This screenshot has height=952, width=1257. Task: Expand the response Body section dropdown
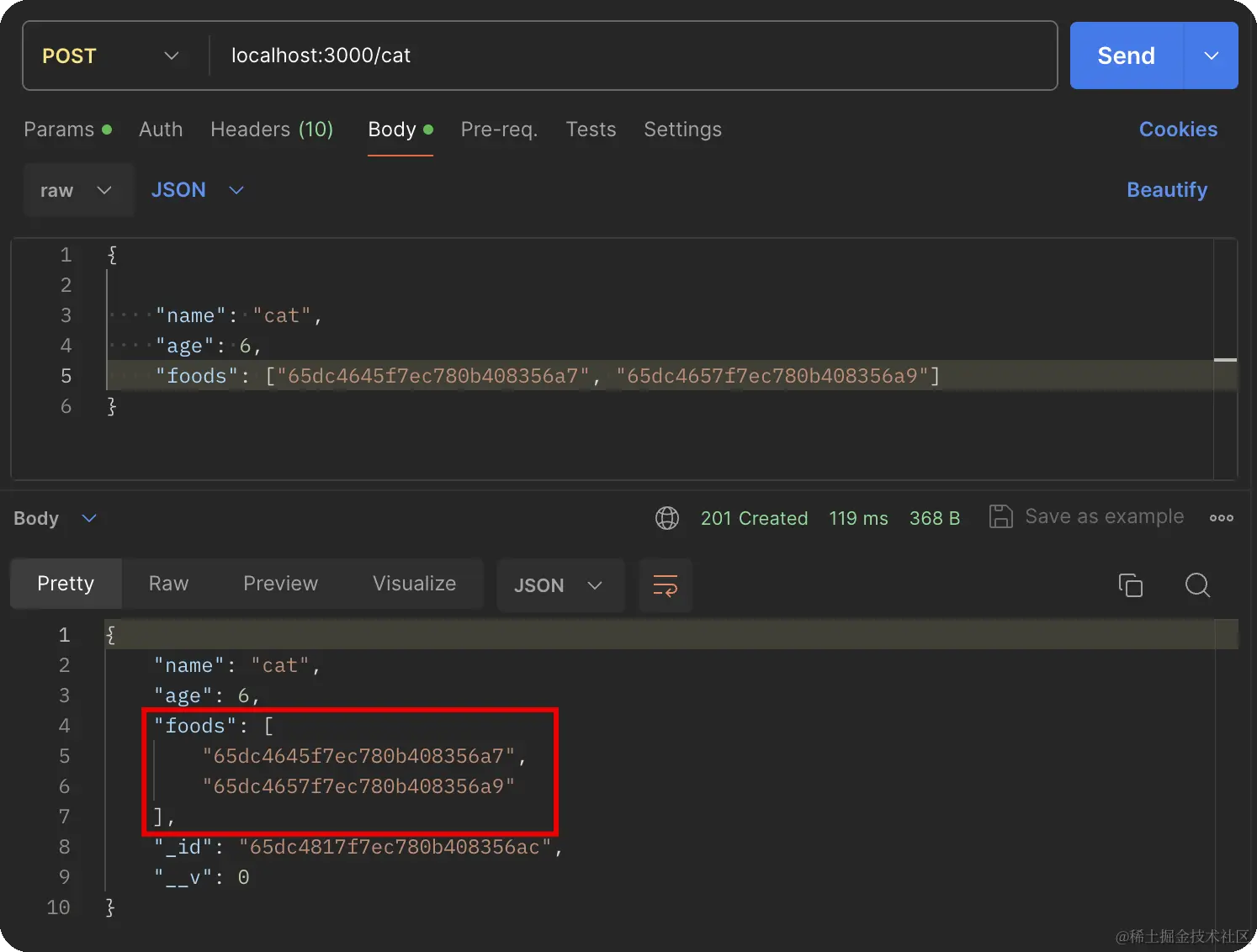pos(88,518)
